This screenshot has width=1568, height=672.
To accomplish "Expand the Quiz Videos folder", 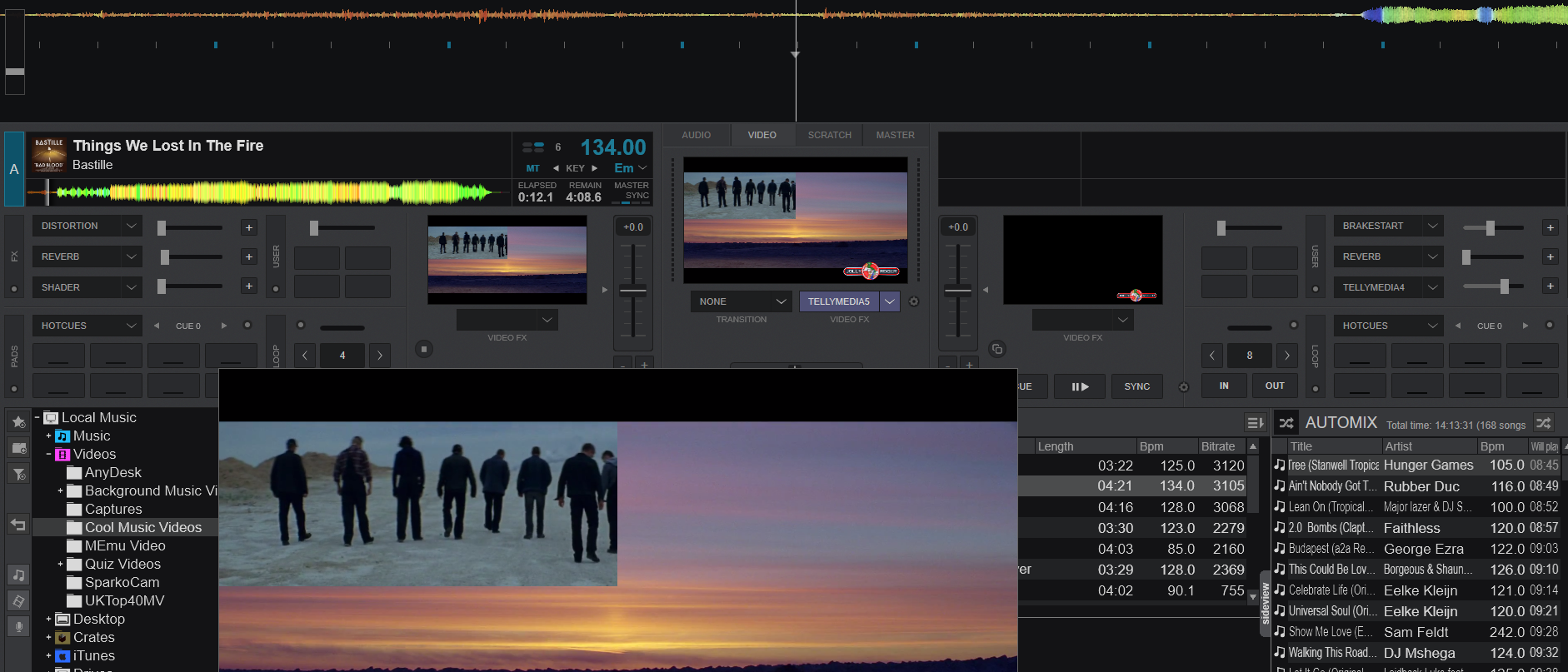I will click(x=60, y=564).
